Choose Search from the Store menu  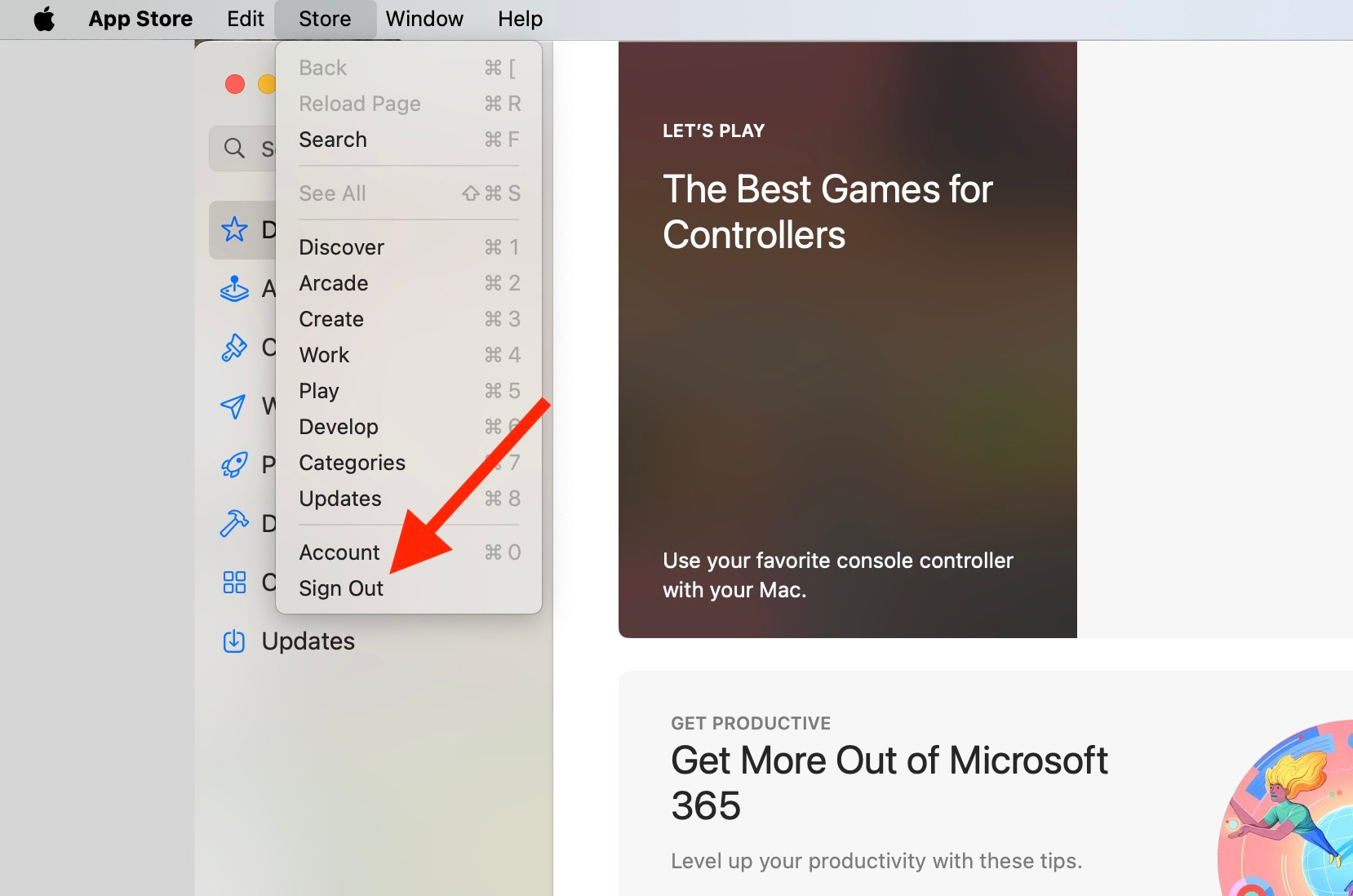coord(409,140)
